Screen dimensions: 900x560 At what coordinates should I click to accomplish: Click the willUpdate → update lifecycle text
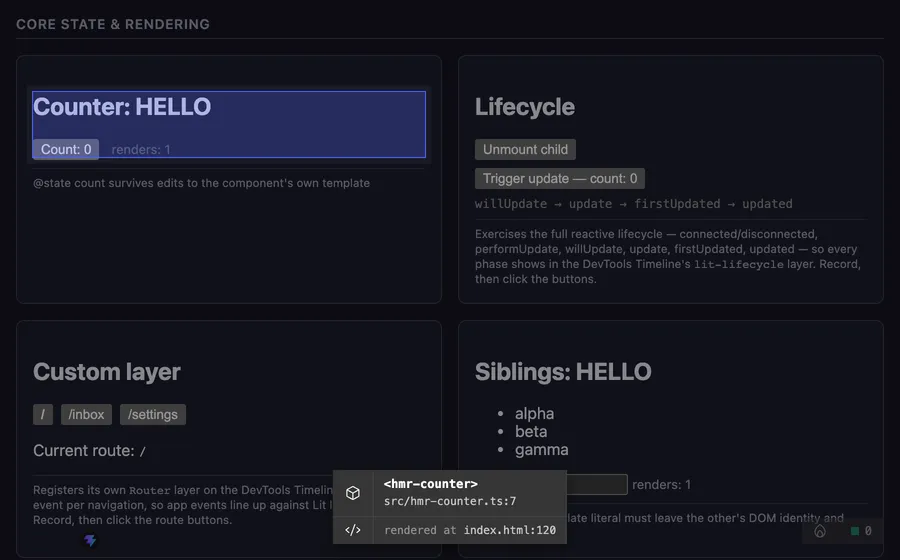coord(634,204)
